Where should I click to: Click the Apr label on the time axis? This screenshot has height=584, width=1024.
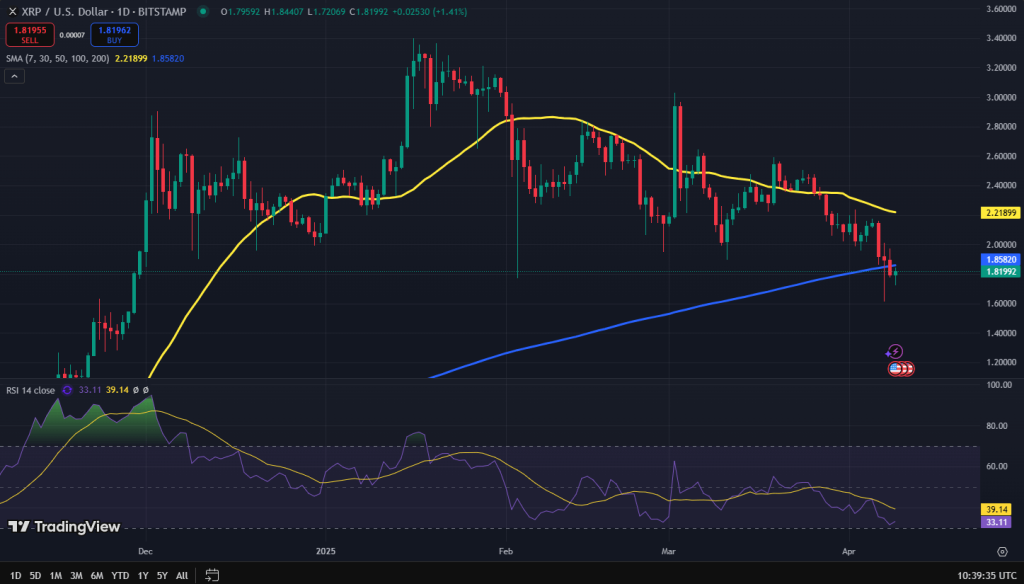point(848,552)
